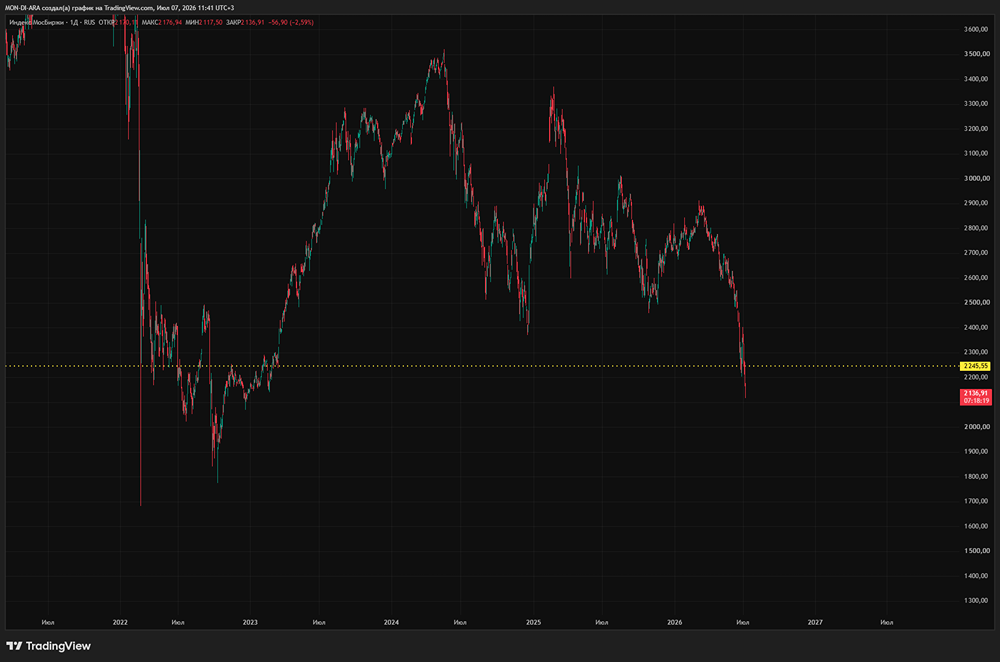Viewport: 1000px width, 662px height.
Task: Click the 2026 label on the time axis
Action: (674, 622)
